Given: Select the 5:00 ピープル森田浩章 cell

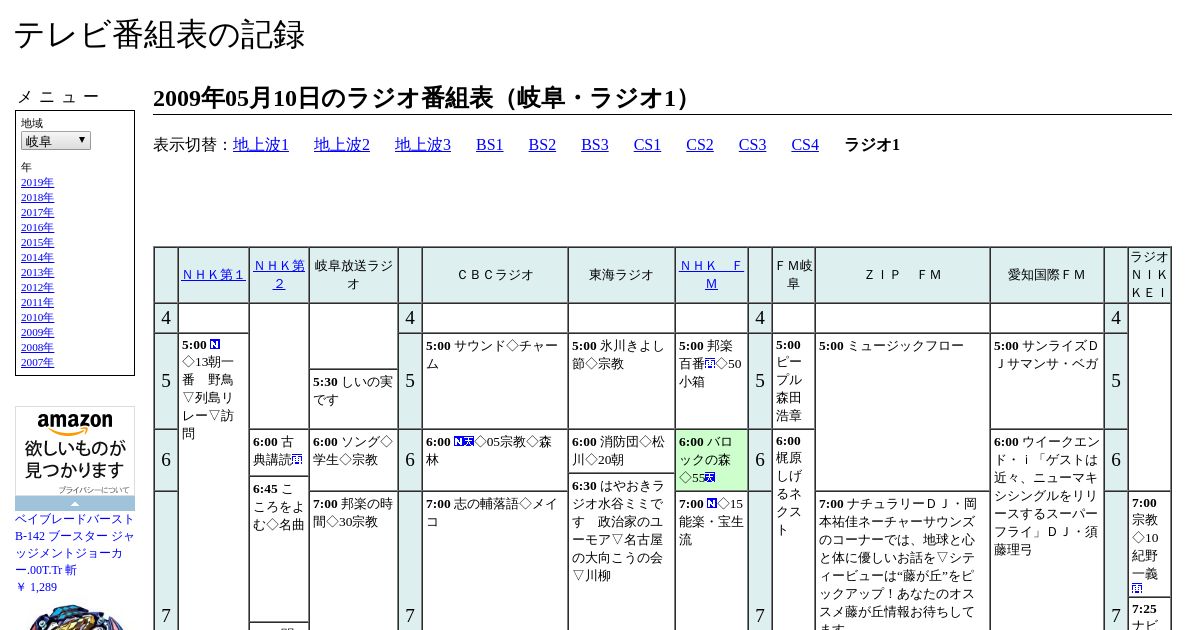Looking at the screenshot, I should point(793,381).
